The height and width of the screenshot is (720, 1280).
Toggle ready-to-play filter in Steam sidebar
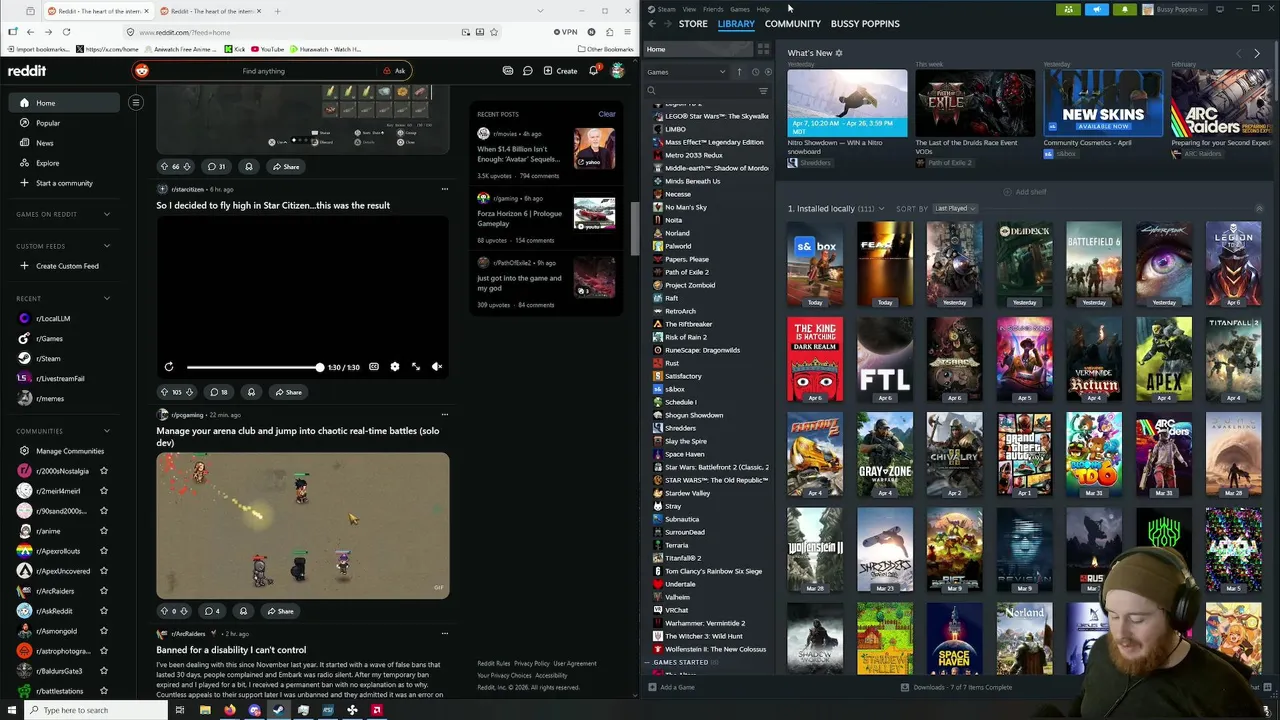769,72
